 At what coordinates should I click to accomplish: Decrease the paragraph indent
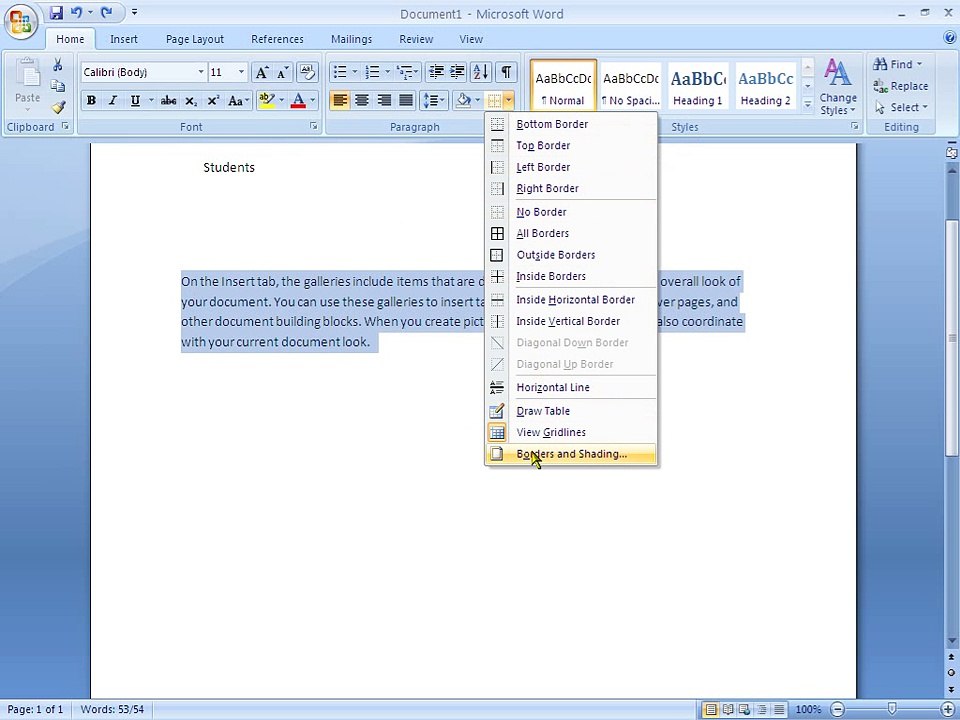pyautogui.click(x=436, y=72)
